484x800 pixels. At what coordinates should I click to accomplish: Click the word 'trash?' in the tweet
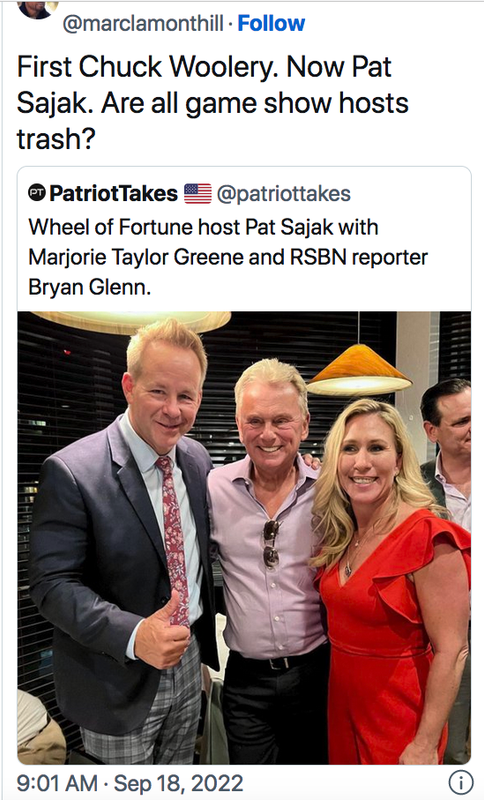[x=56, y=139]
